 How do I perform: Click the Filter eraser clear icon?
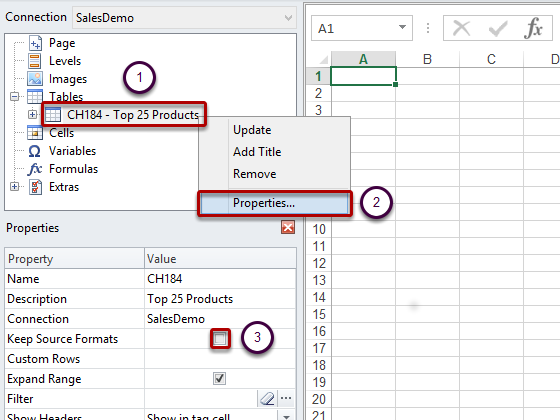click(x=267, y=398)
